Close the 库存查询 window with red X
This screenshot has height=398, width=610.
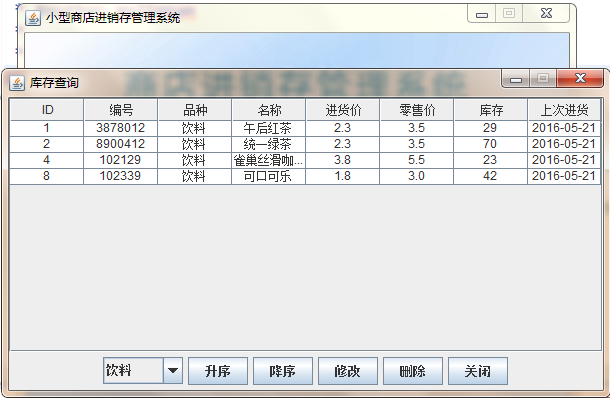[580, 79]
